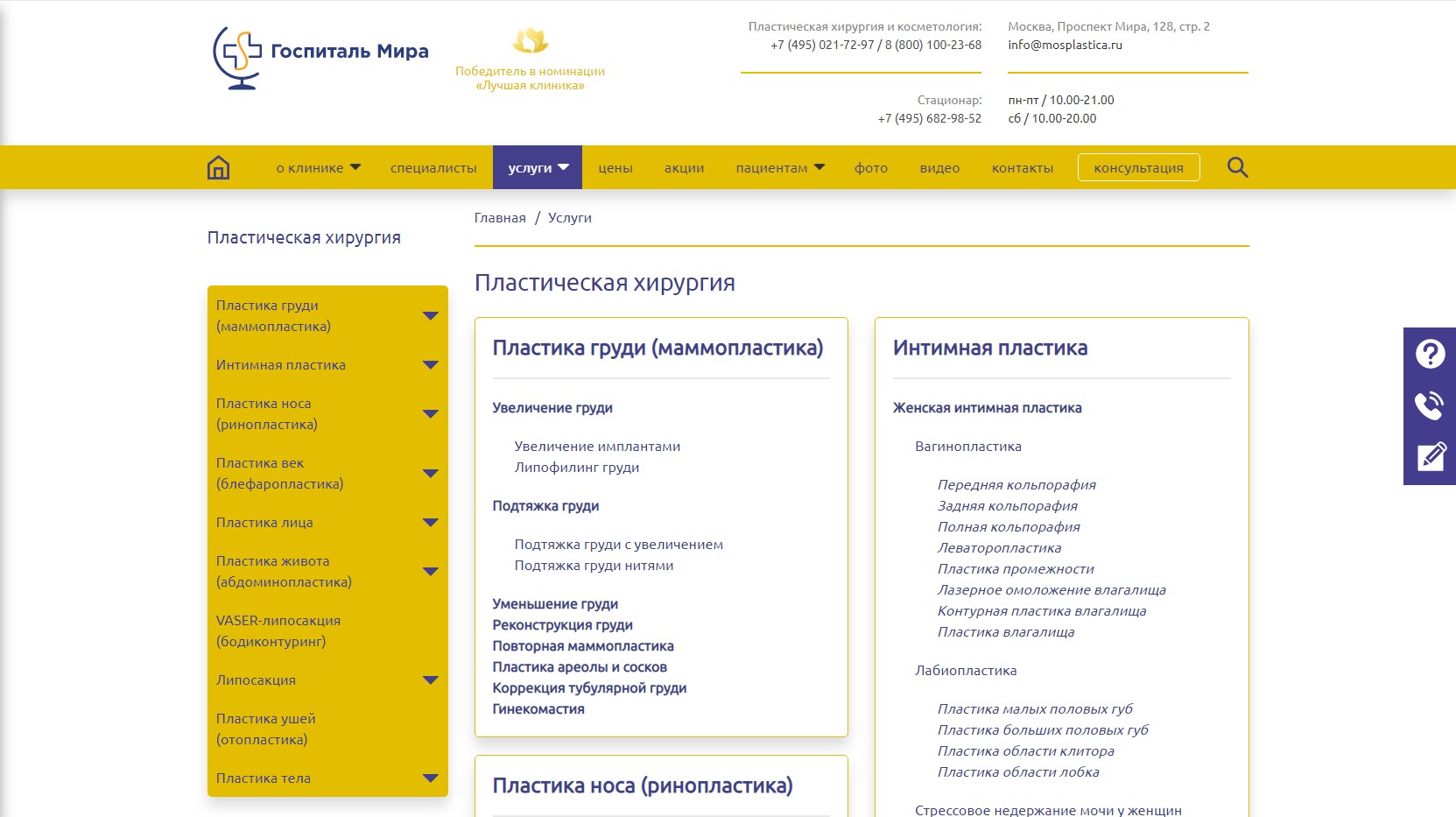
Task: Click the phone callback icon
Action: pos(1430,405)
